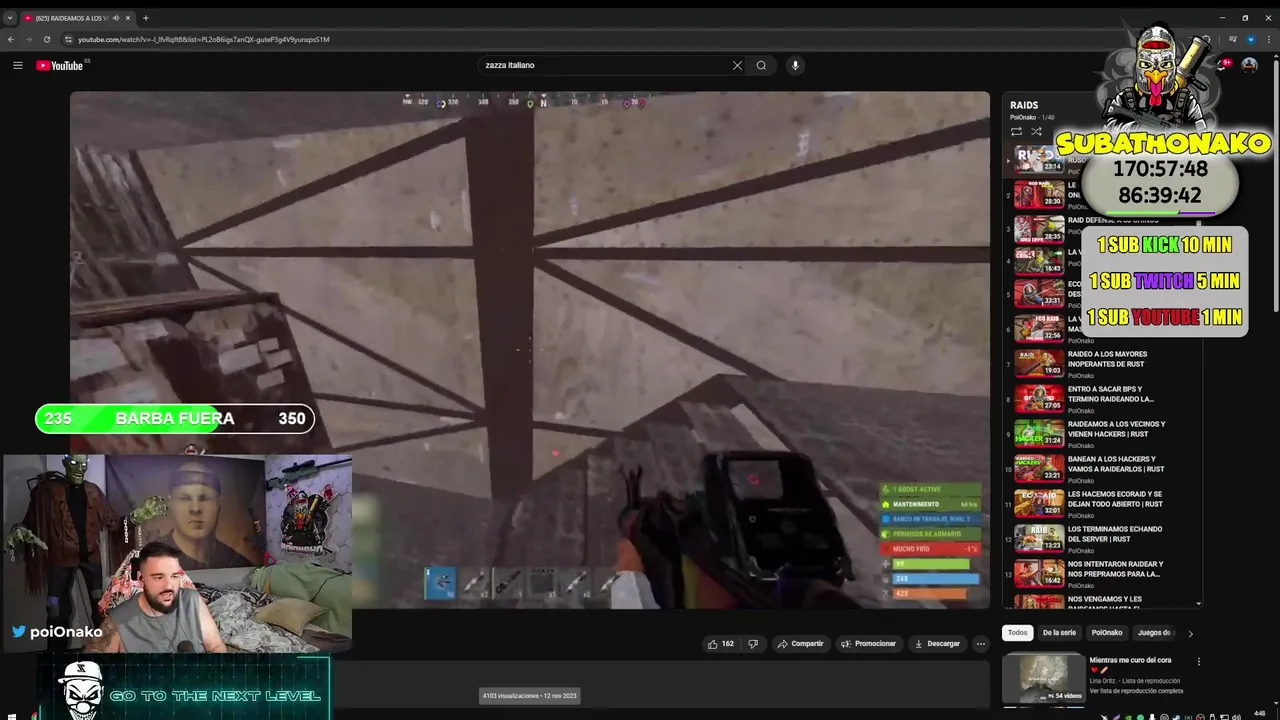Dislike the video
Viewport: 1280px width, 720px height.
(x=753, y=644)
